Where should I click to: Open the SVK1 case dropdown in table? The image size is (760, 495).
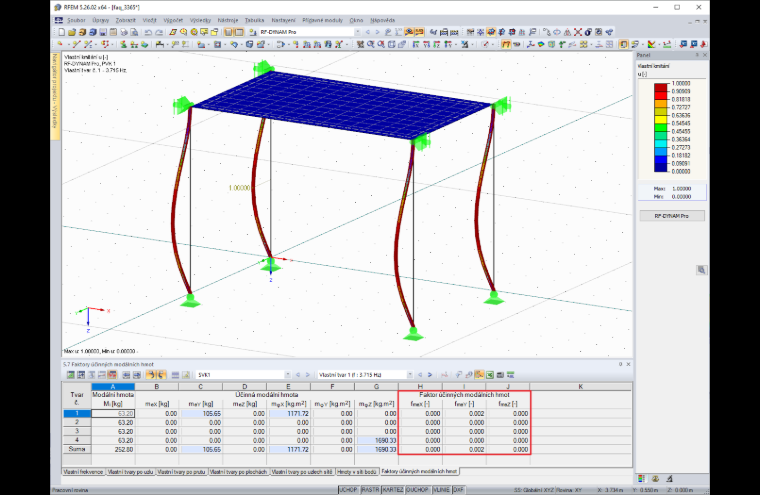[x=287, y=375]
